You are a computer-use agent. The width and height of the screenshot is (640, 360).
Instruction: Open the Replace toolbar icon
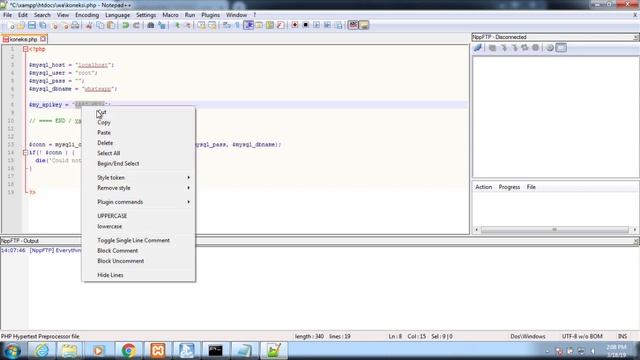pyautogui.click(x=162, y=25)
